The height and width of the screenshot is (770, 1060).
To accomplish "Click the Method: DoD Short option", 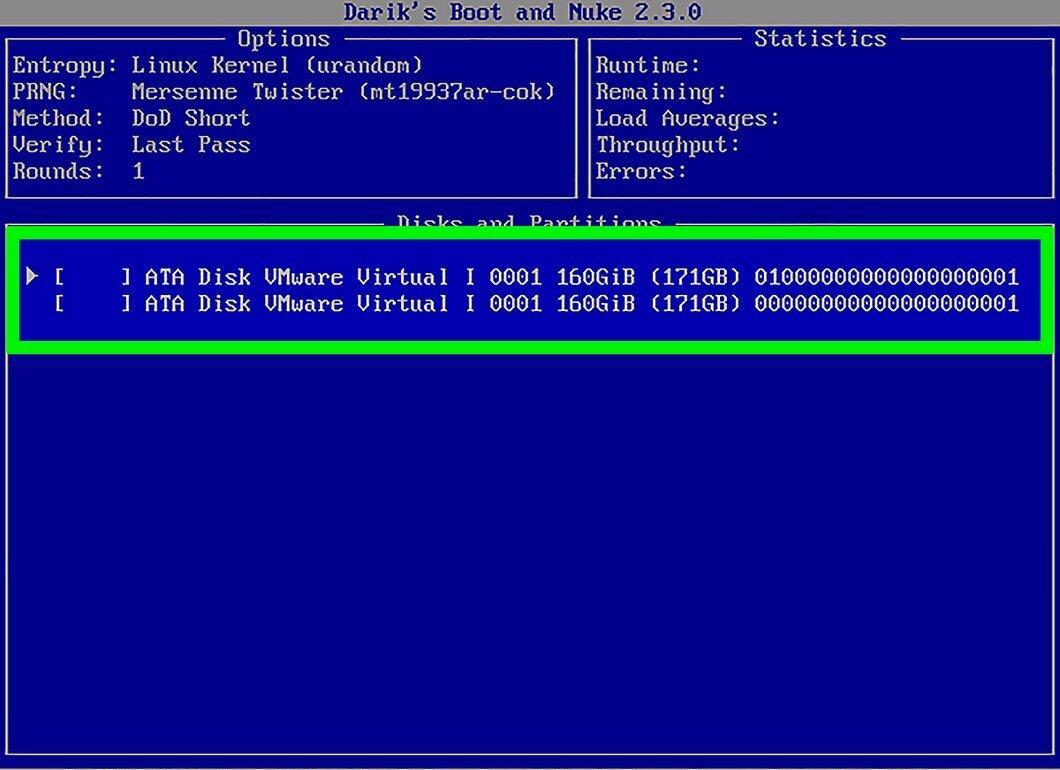I will click(x=131, y=118).
